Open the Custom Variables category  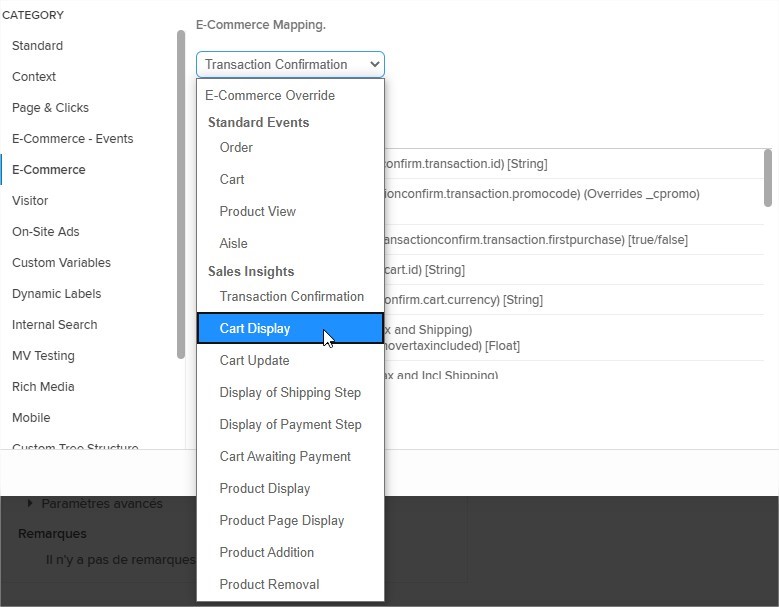click(x=61, y=263)
